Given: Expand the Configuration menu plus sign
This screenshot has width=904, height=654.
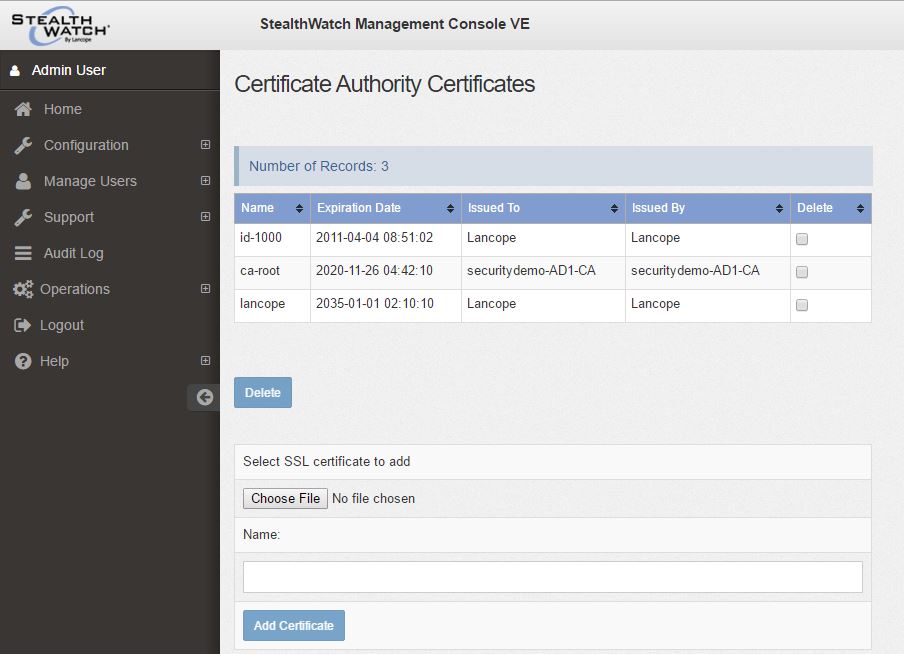Looking at the screenshot, I should [x=205, y=145].
